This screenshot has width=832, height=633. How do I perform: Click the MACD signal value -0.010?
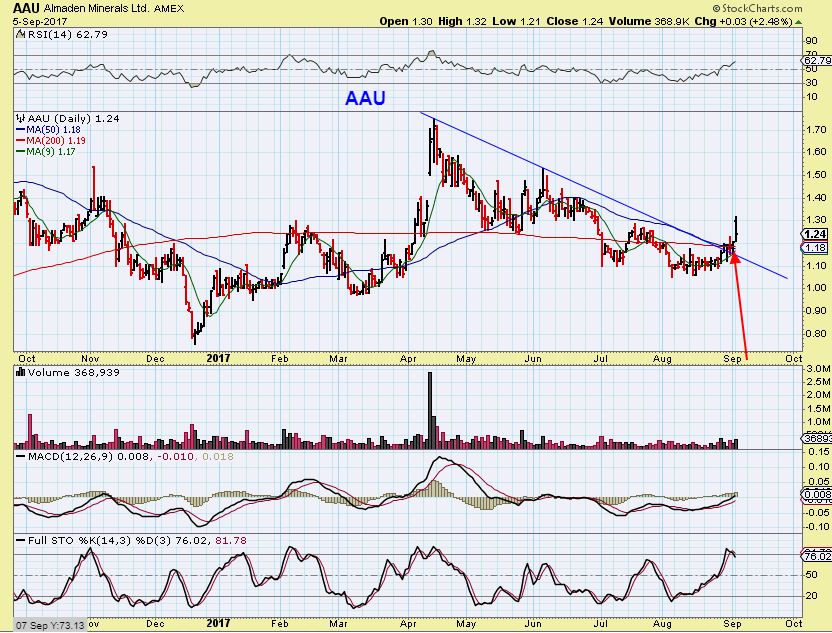(177, 457)
